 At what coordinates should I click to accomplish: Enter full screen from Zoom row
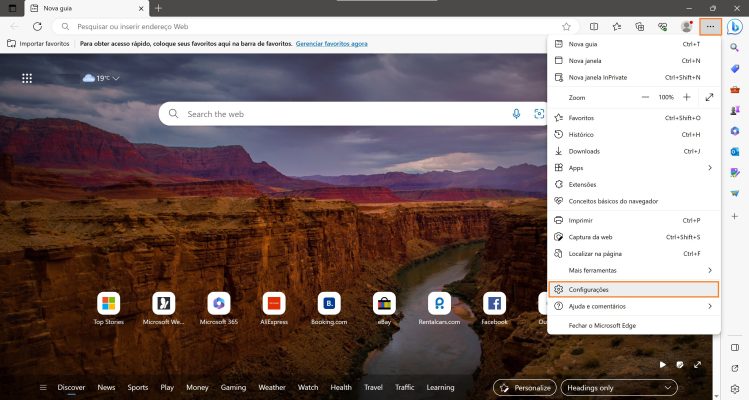coord(709,97)
